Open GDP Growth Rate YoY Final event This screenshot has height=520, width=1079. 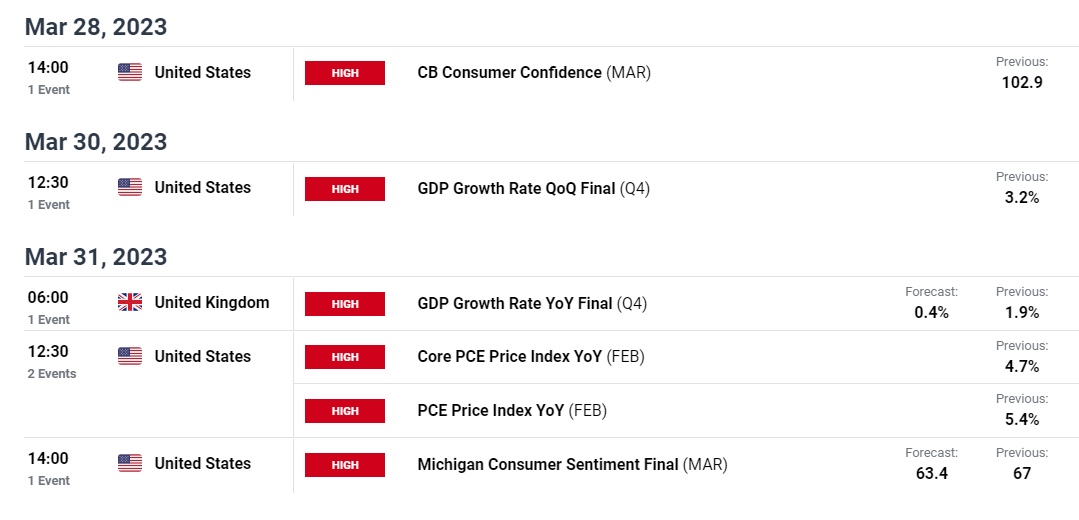(532, 303)
